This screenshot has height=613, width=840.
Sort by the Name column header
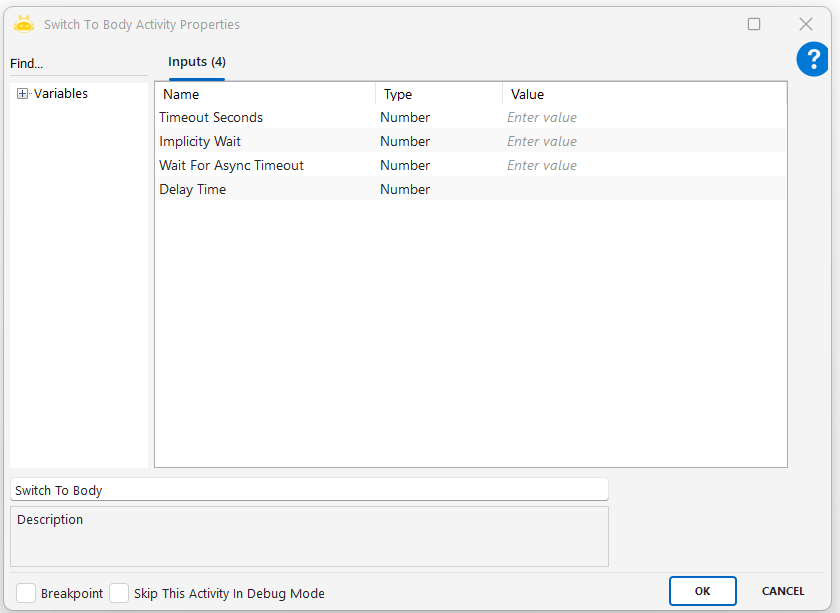coord(265,95)
